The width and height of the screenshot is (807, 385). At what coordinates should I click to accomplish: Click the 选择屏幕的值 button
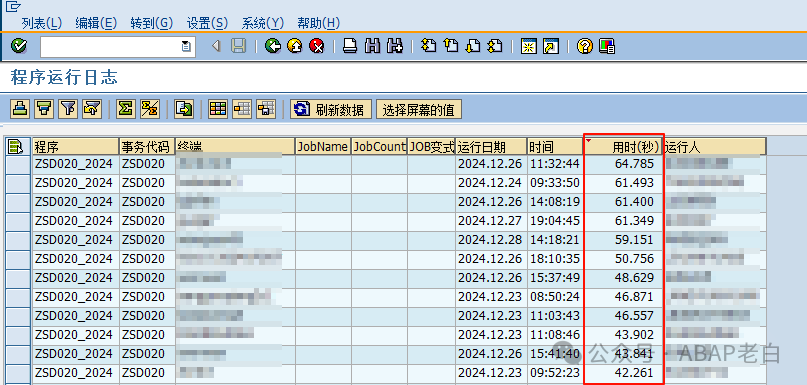[419, 109]
